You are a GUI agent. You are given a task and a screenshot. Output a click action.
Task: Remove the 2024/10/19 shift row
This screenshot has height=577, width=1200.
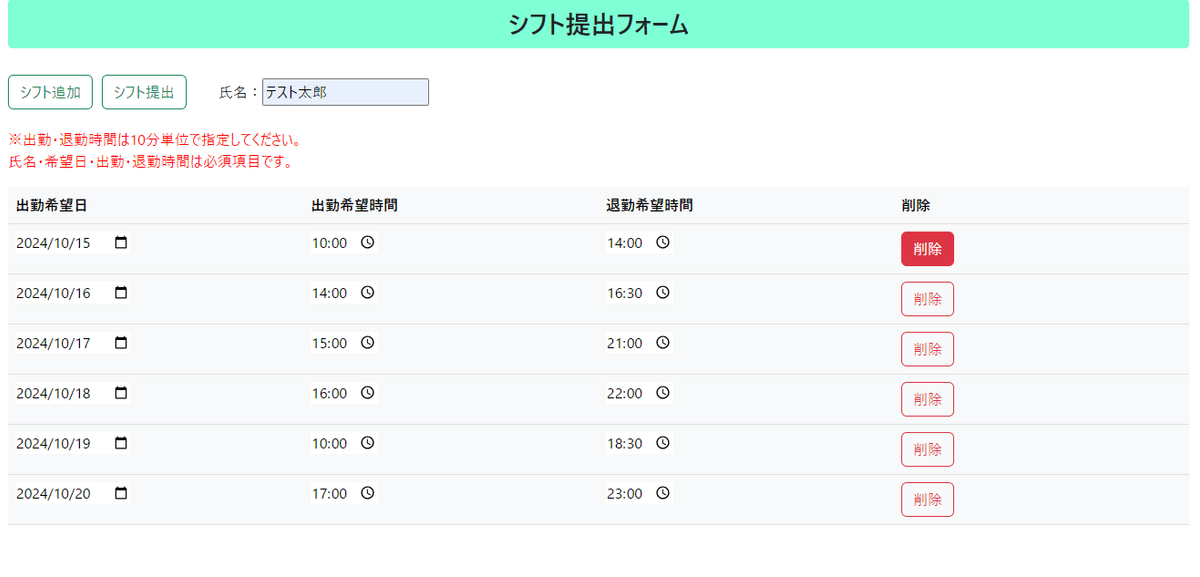tap(927, 449)
